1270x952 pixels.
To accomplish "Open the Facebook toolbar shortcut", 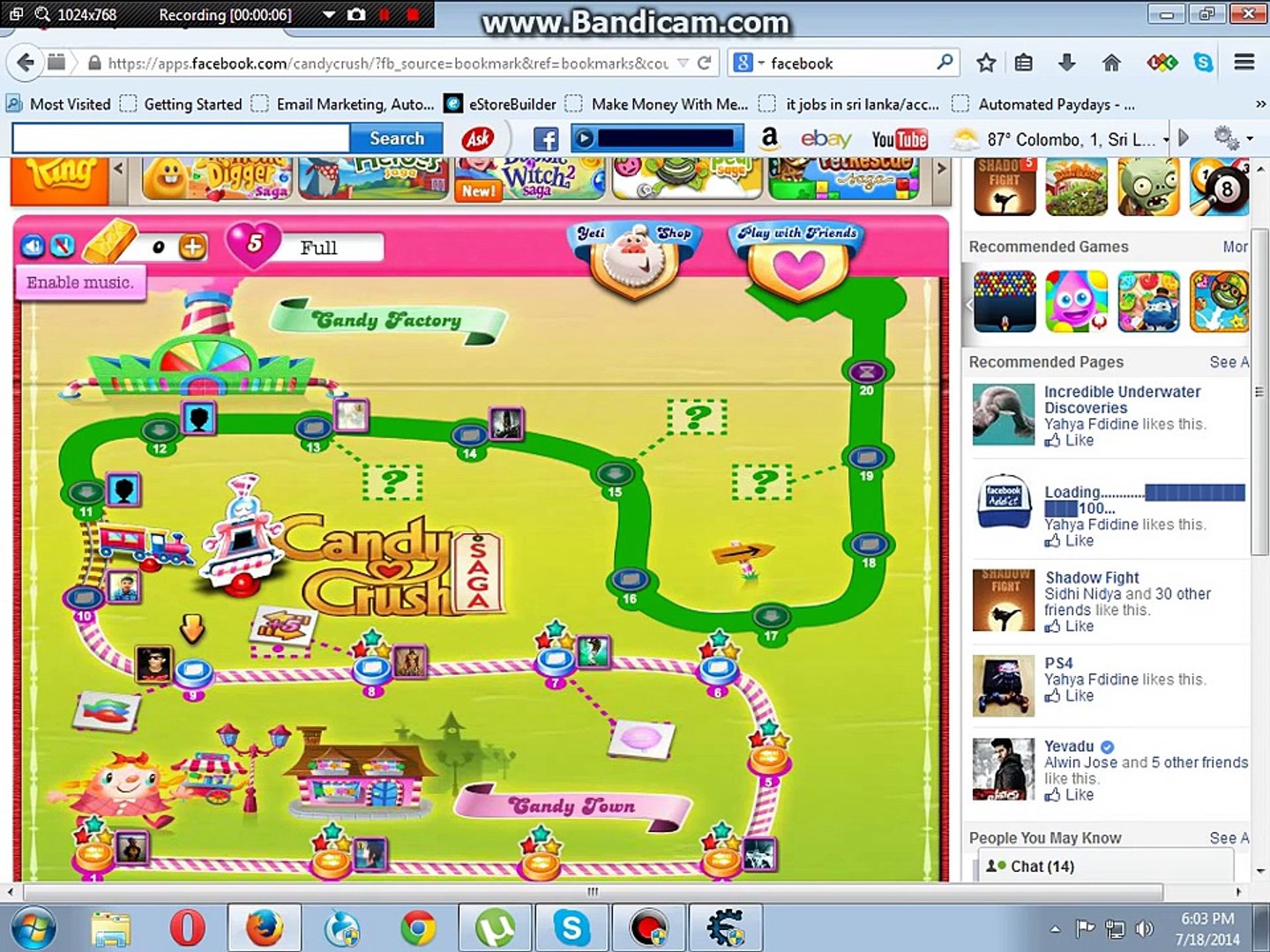I will click(546, 138).
